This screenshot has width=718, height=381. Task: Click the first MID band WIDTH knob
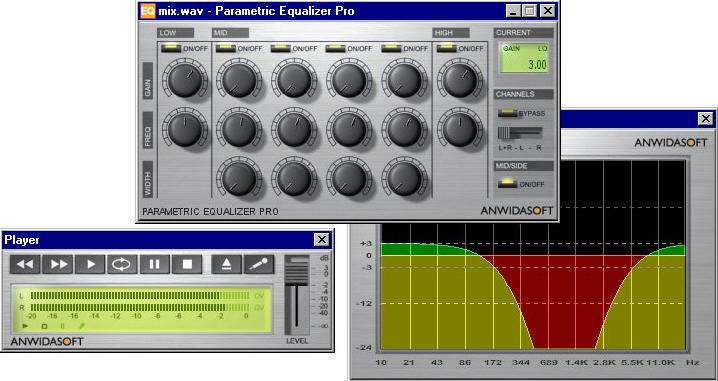click(x=239, y=179)
